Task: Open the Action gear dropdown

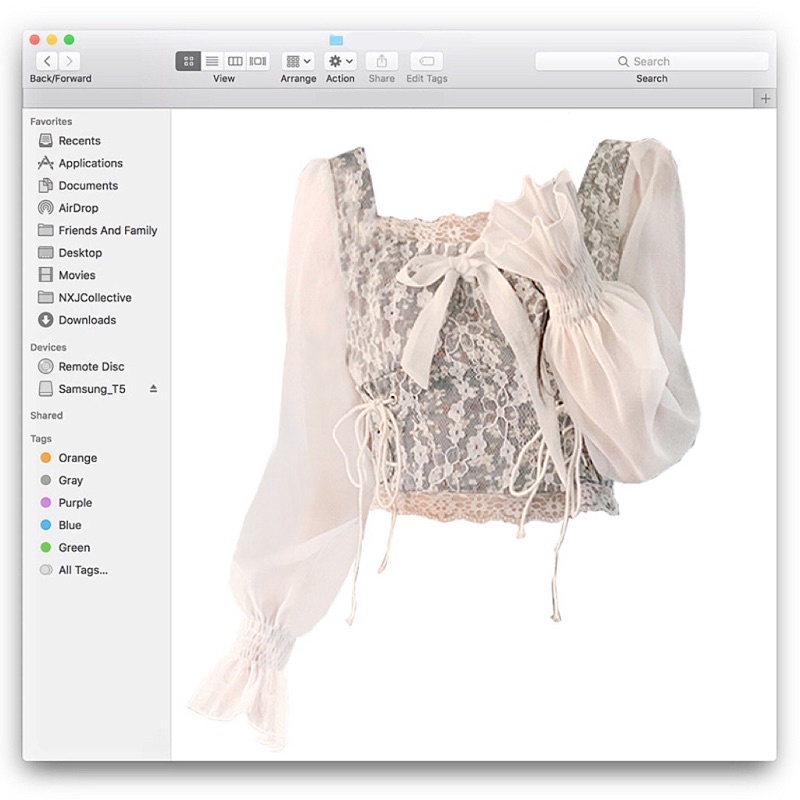Action: tap(340, 61)
